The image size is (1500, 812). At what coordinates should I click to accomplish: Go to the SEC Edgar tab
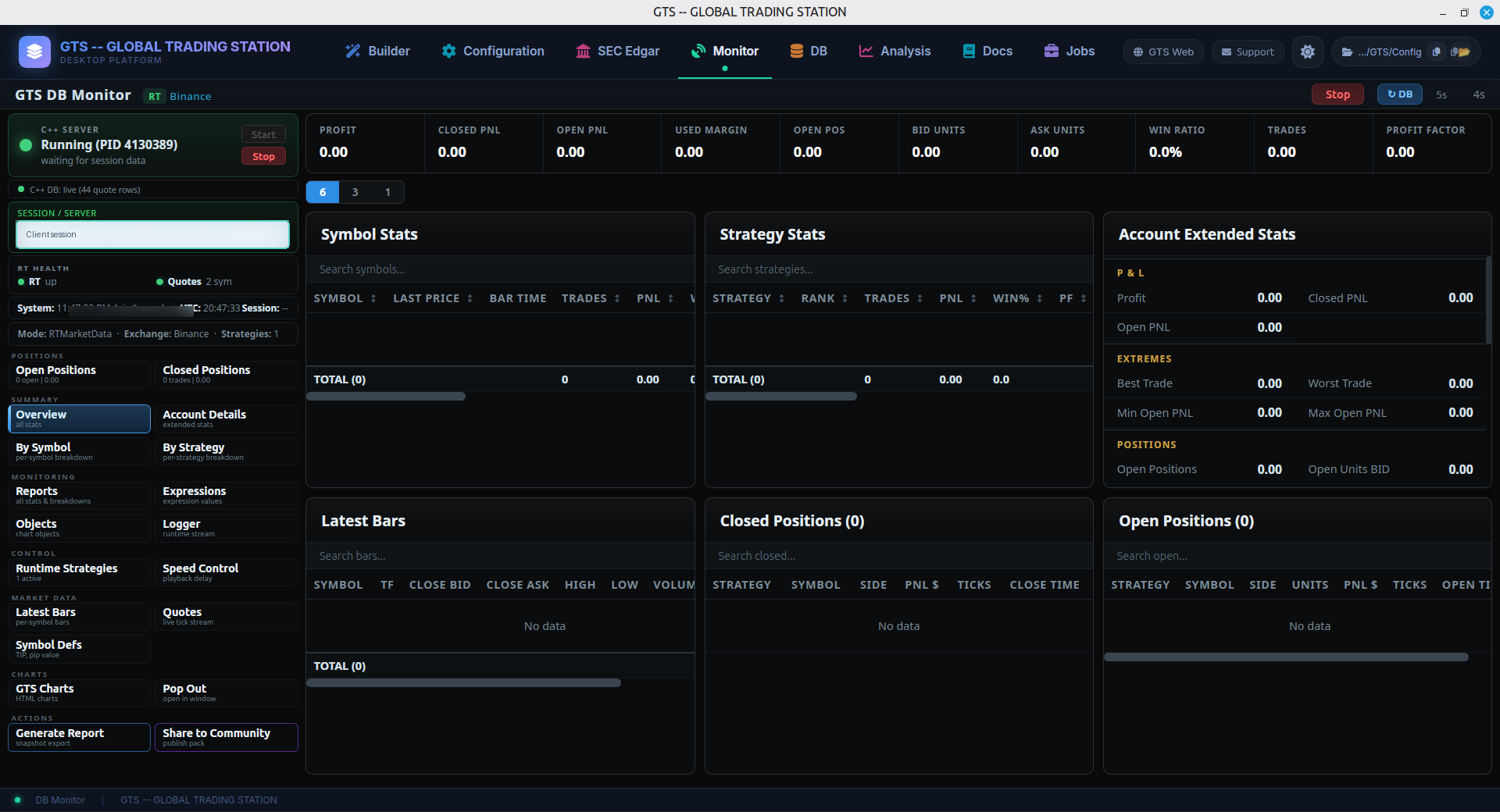(x=618, y=51)
